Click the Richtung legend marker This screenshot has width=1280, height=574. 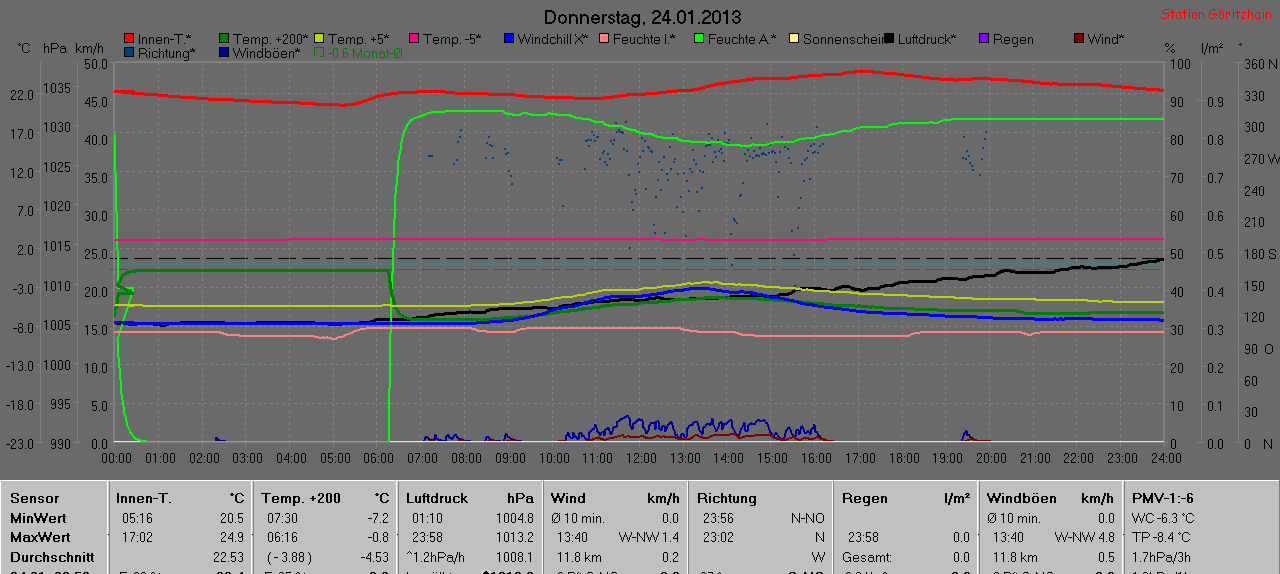coord(128,53)
